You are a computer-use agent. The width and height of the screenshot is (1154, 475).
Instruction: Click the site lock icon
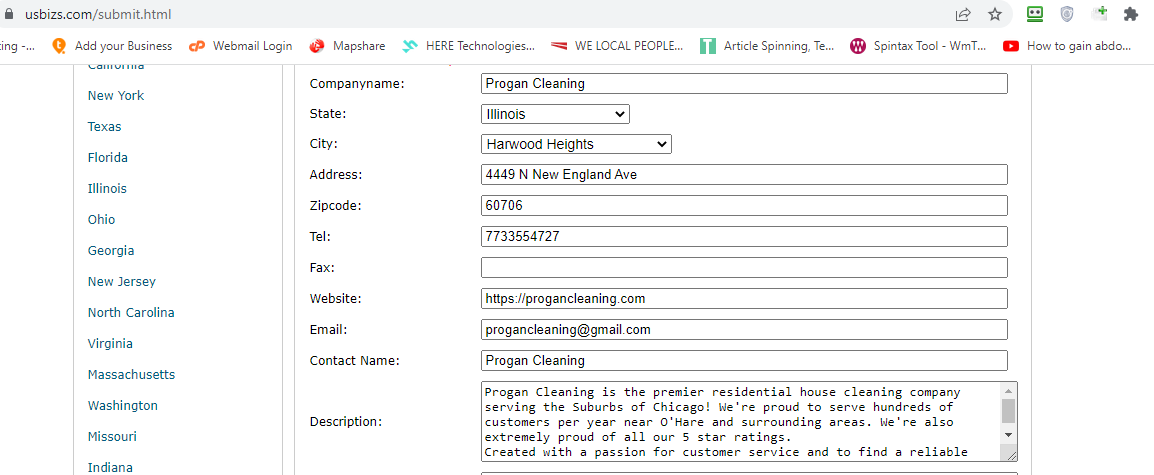[9, 14]
